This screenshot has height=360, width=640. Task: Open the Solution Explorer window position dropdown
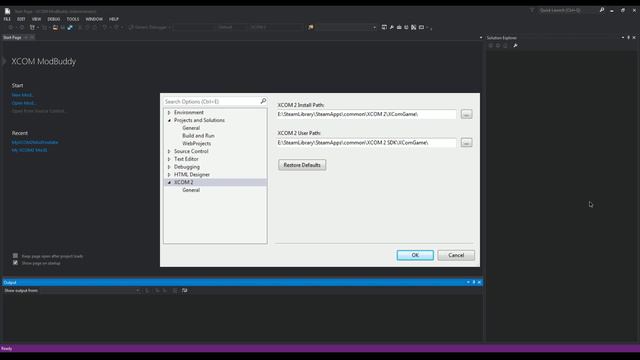[x=623, y=38]
